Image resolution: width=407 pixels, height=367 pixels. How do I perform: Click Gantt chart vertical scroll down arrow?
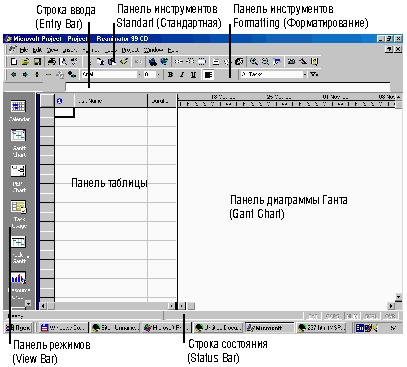click(398, 297)
